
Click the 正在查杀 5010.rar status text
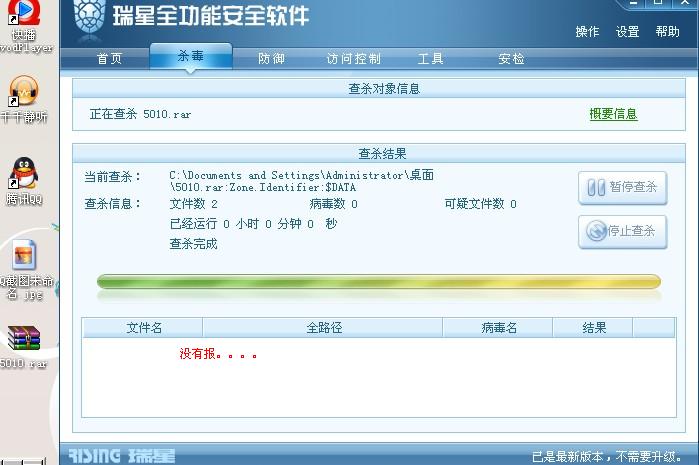tap(140, 114)
